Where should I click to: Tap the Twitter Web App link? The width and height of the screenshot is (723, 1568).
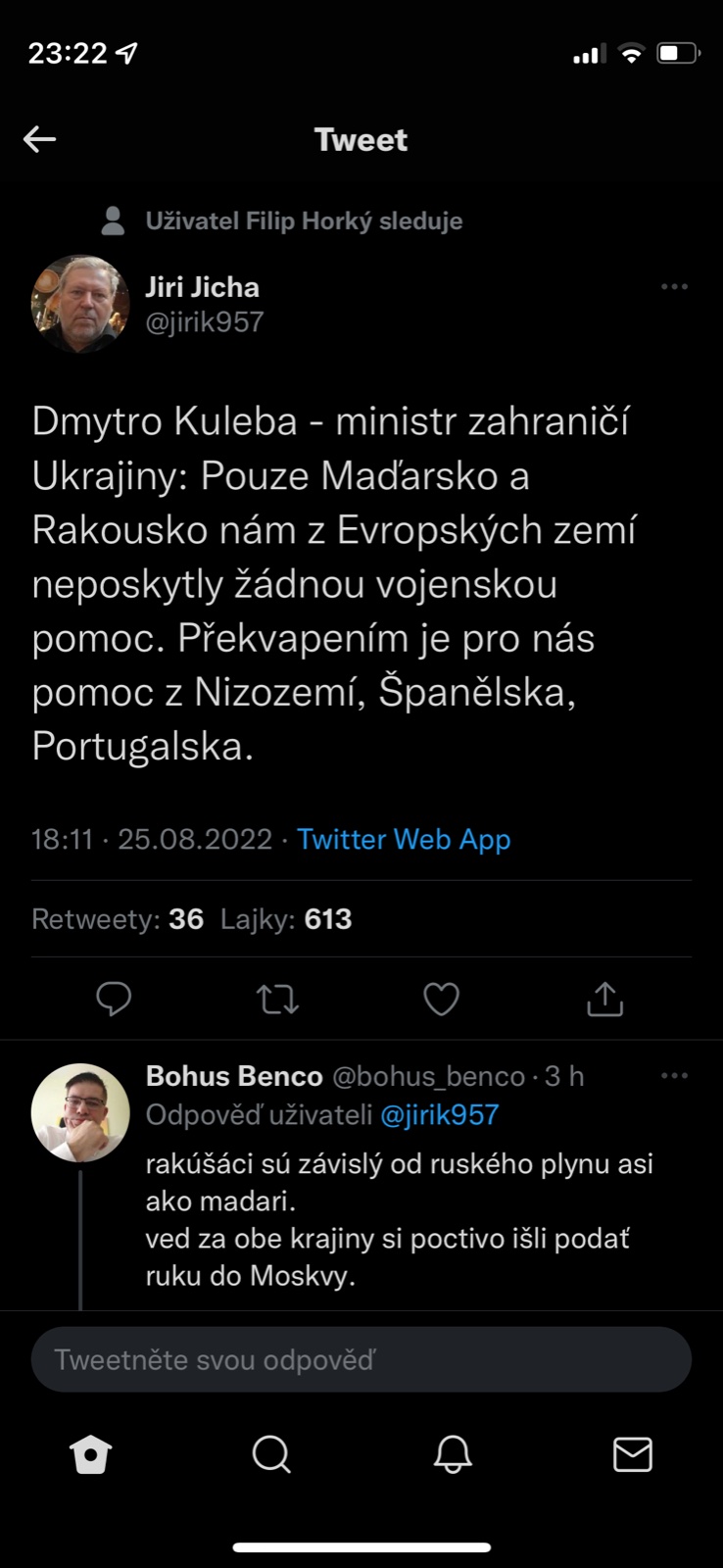[x=404, y=840]
